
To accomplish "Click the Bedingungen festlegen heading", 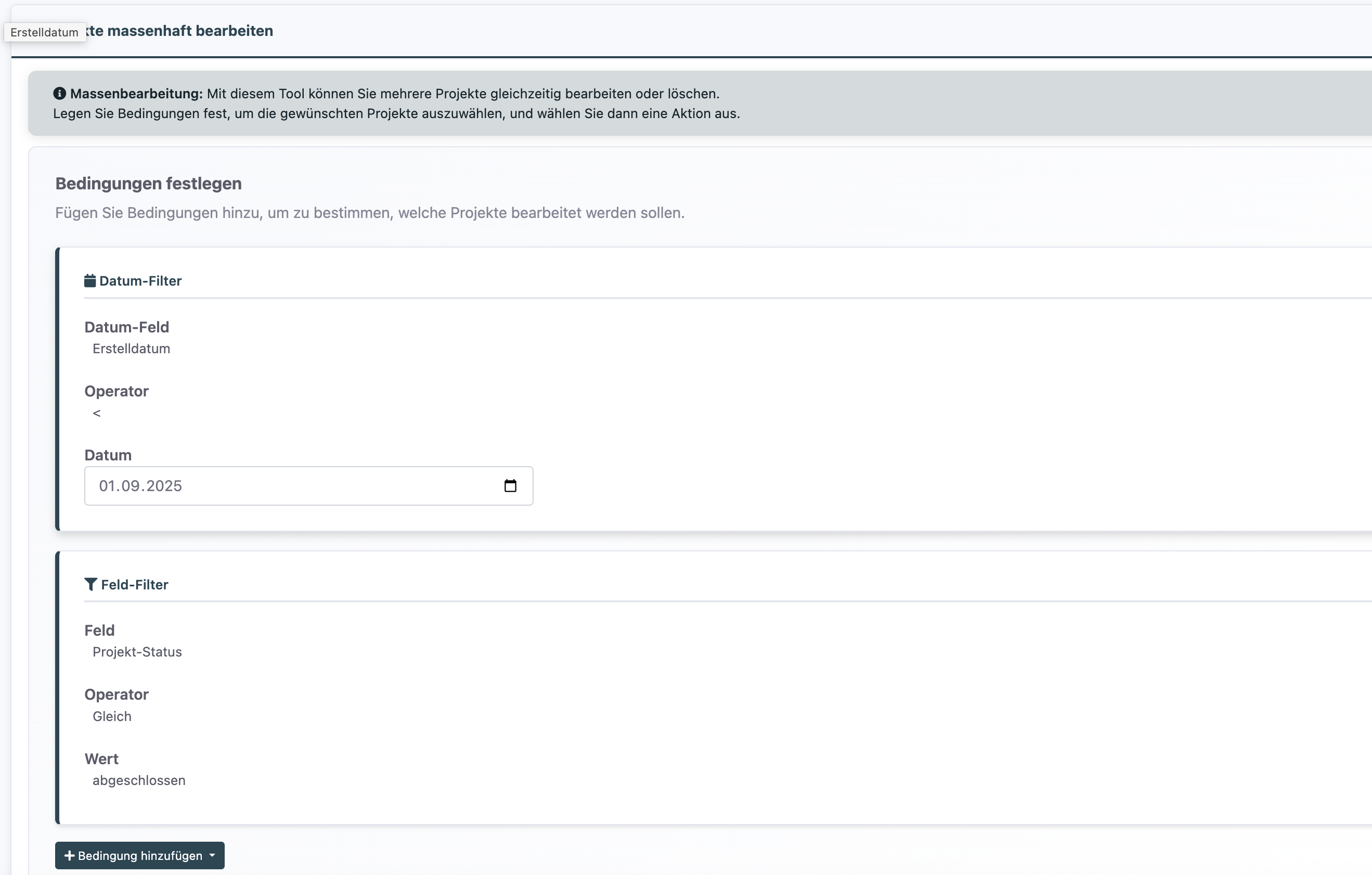I will pyautogui.click(x=148, y=184).
